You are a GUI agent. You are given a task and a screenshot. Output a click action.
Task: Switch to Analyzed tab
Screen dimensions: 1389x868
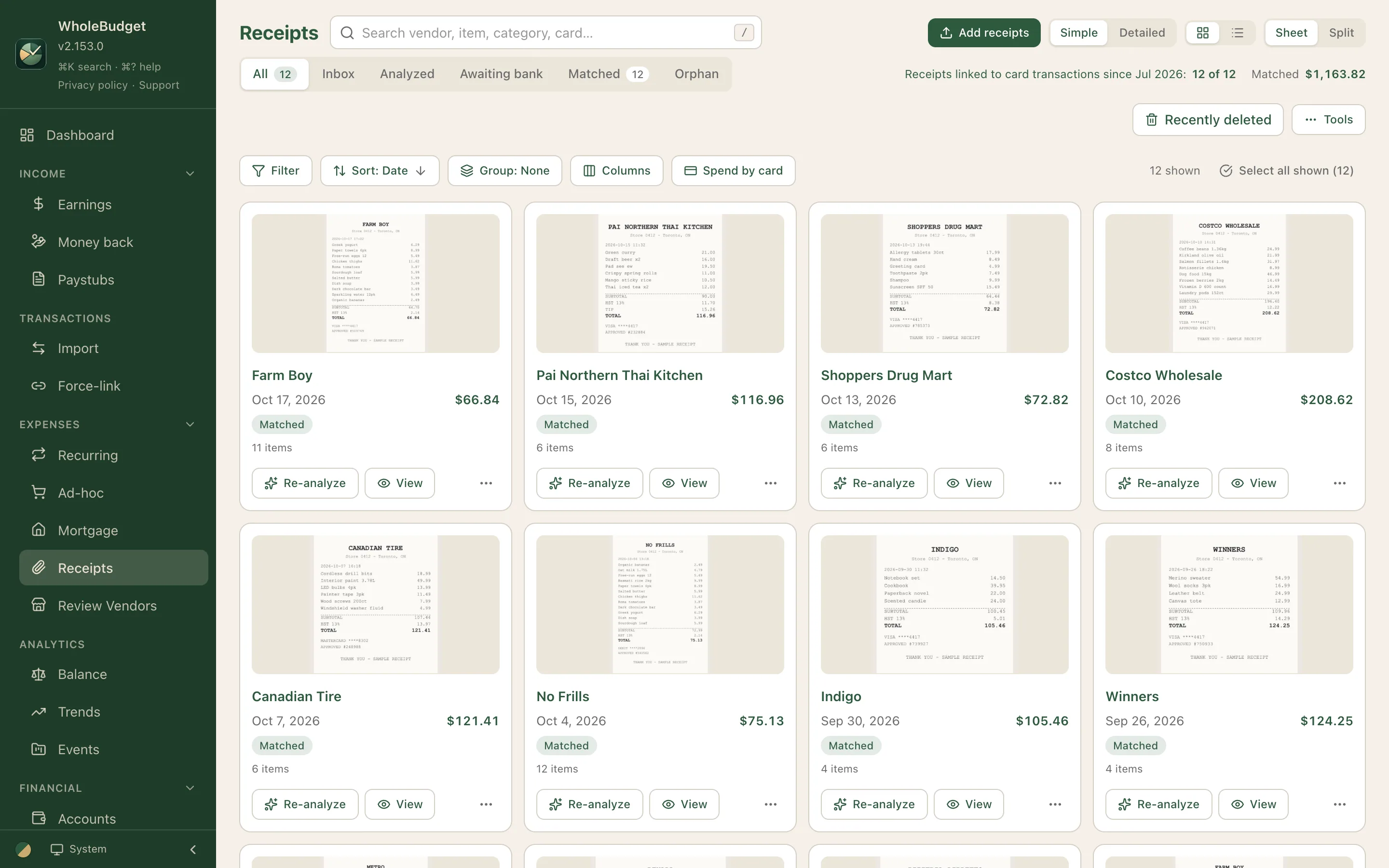(x=407, y=74)
